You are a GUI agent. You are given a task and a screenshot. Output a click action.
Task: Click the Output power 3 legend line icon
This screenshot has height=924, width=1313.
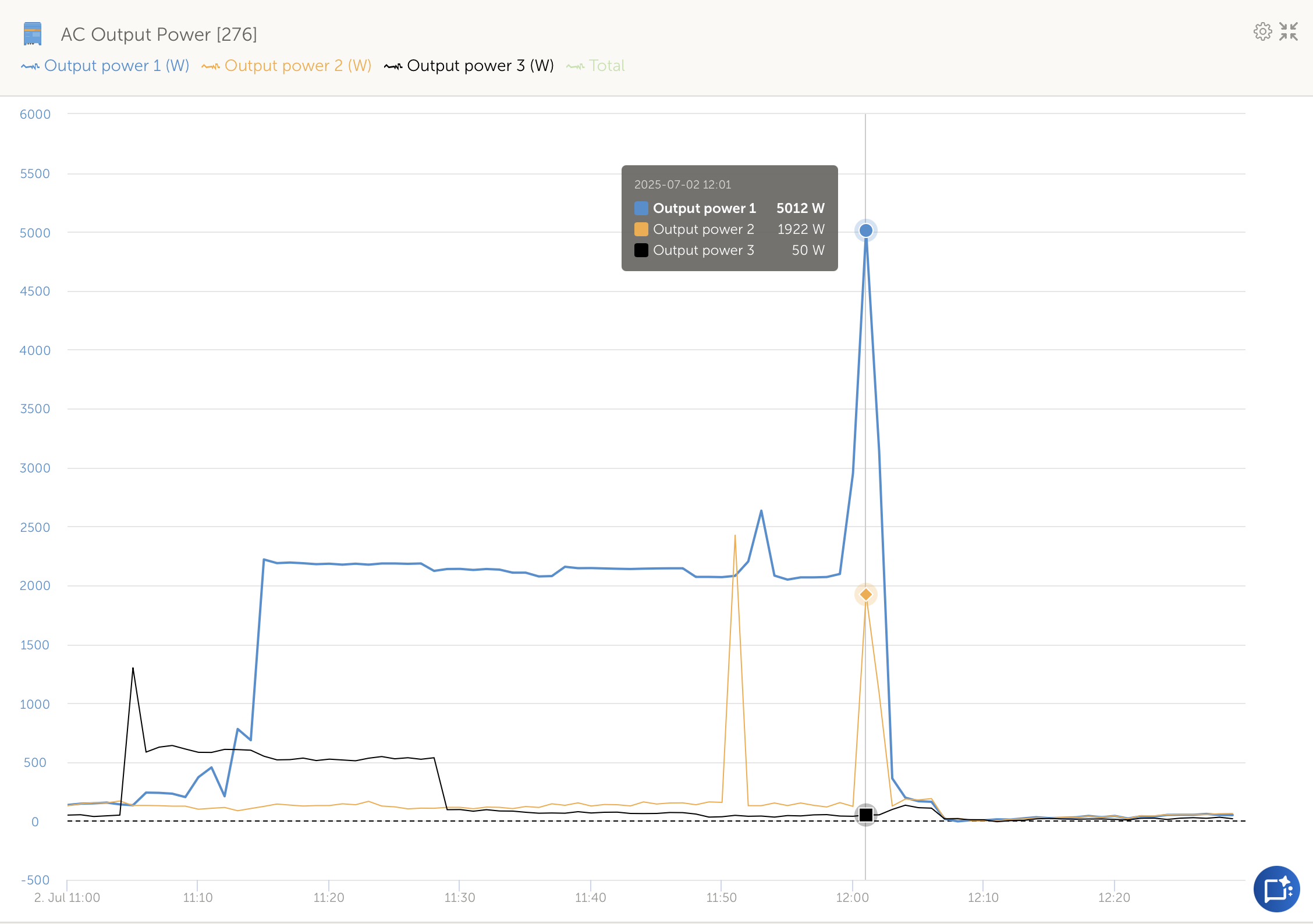(x=393, y=66)
